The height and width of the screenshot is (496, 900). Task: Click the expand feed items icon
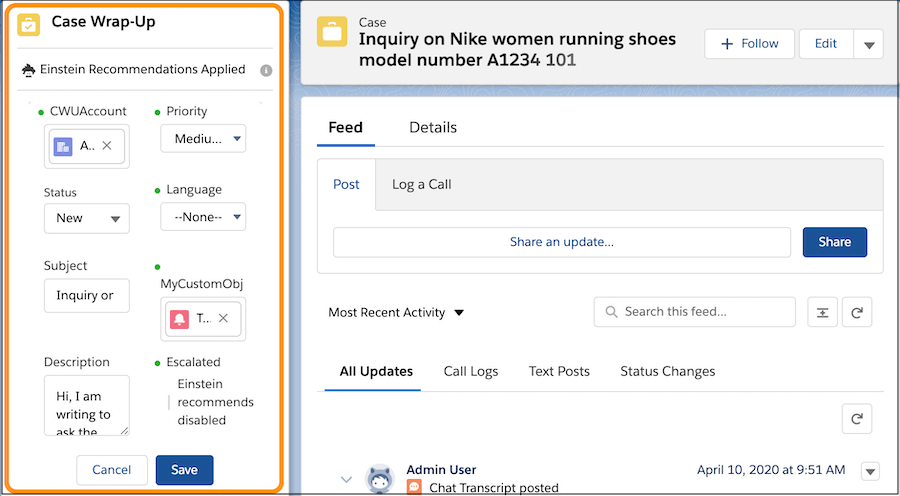click(822, 312)
